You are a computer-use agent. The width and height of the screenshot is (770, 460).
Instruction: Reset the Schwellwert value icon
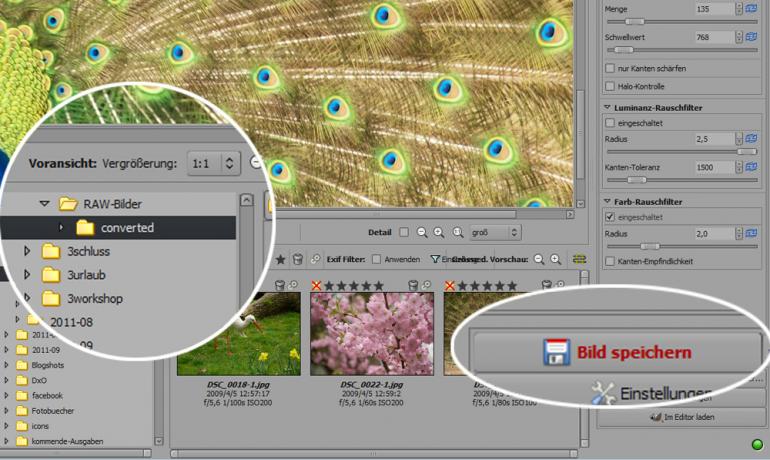point(751,37)
